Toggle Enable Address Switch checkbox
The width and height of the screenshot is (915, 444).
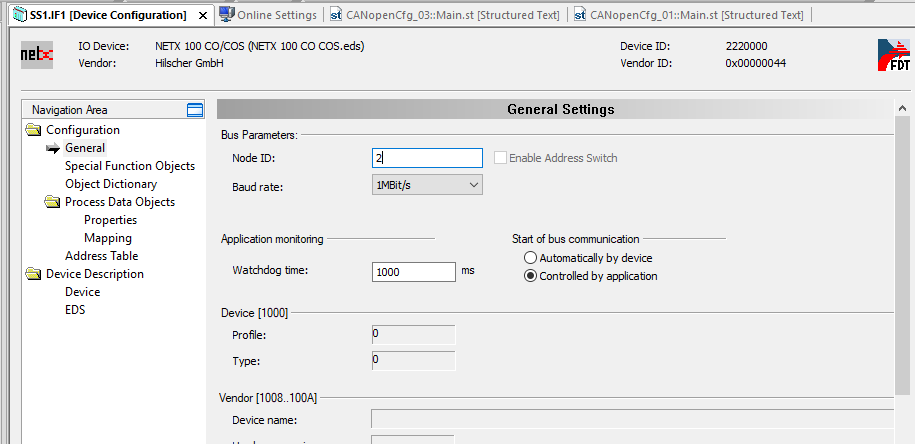(500, 158)
